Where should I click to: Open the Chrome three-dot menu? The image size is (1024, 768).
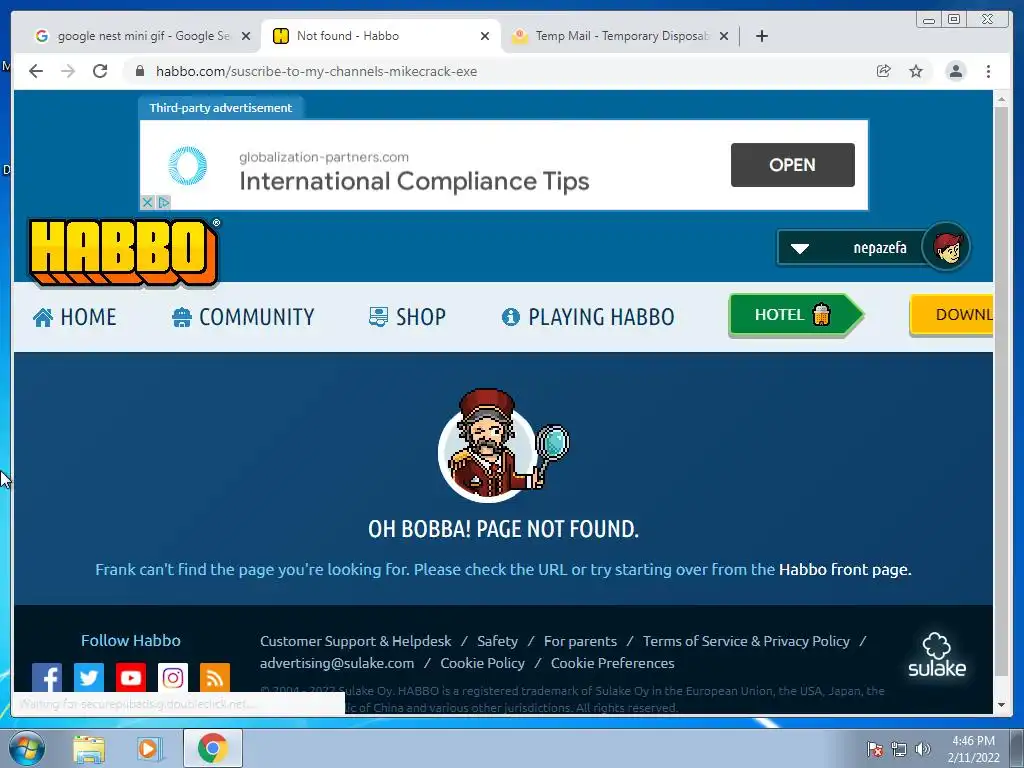988,71
